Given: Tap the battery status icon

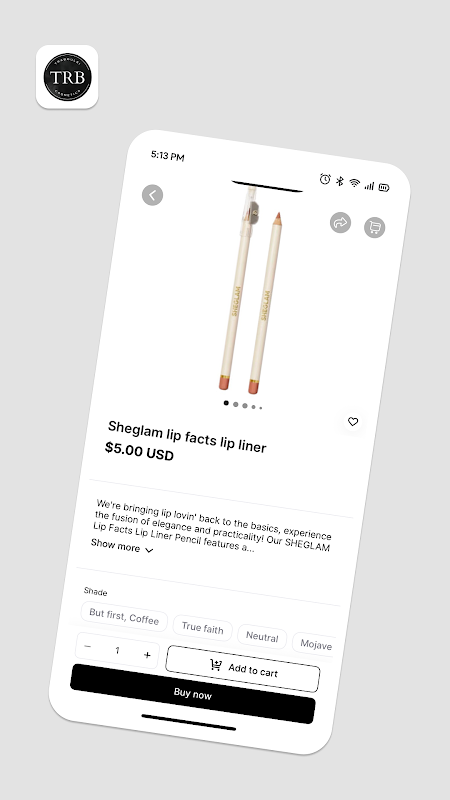Looking at the screenshot, I should click(x=384, y=188).
